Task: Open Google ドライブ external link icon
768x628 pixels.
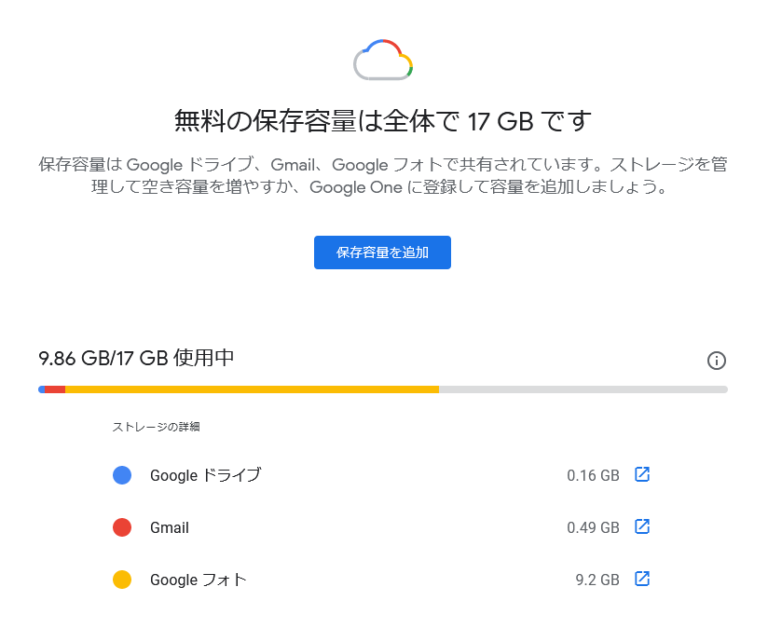Action: 642,475
